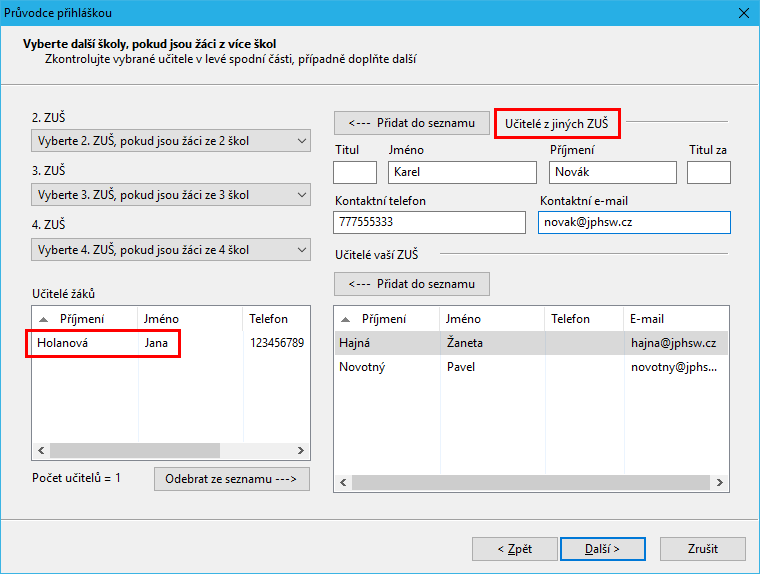
Task: Sort left teacher list by Telefon column
Action: coord(272,319)
